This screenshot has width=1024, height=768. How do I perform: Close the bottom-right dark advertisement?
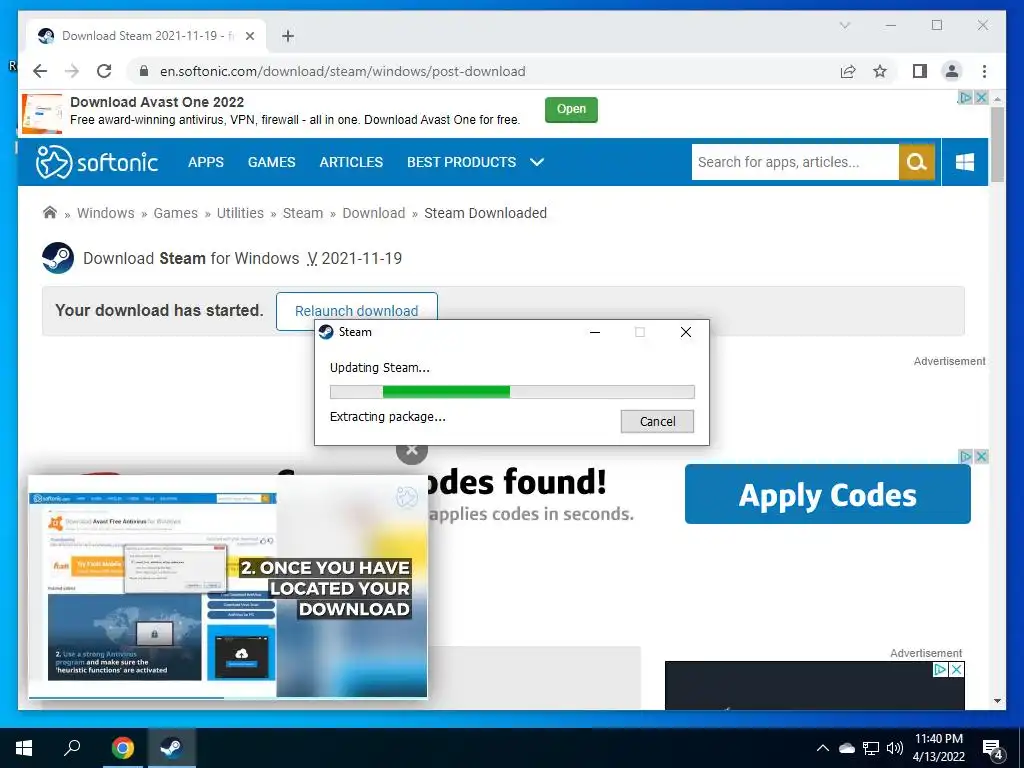pos(957,669)
